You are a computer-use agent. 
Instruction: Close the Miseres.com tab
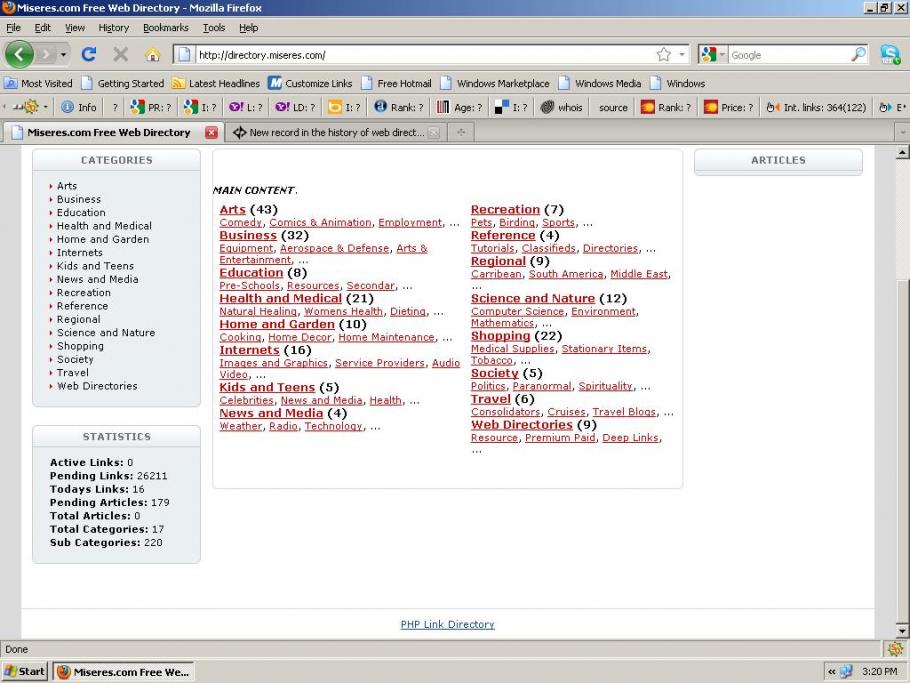coord(211,132)
